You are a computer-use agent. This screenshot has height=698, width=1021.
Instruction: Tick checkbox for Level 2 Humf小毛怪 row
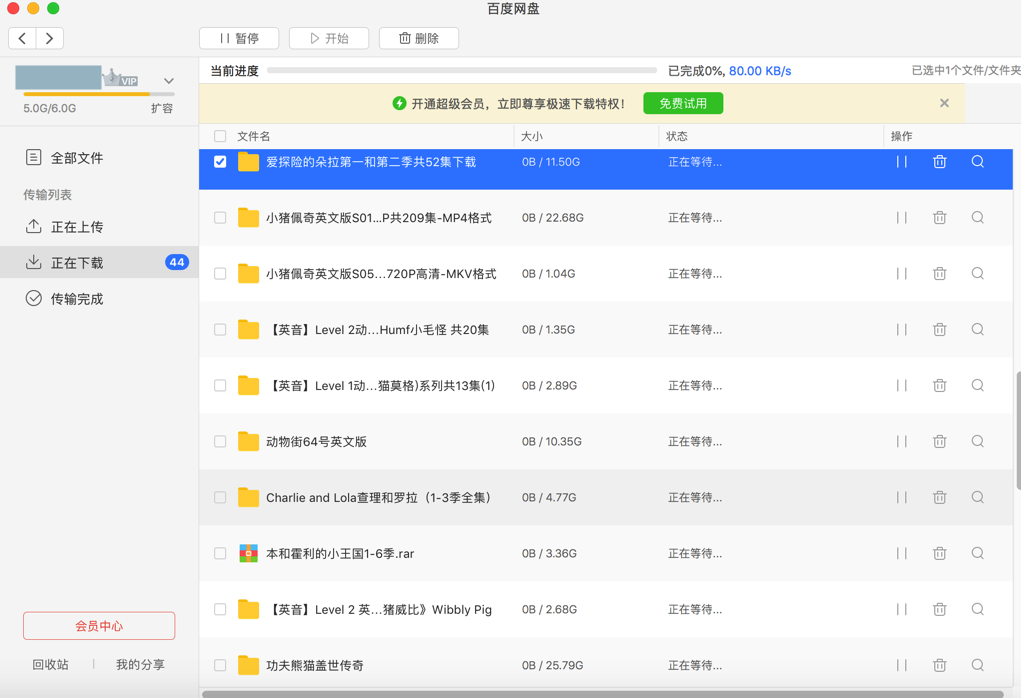point(220,329)
